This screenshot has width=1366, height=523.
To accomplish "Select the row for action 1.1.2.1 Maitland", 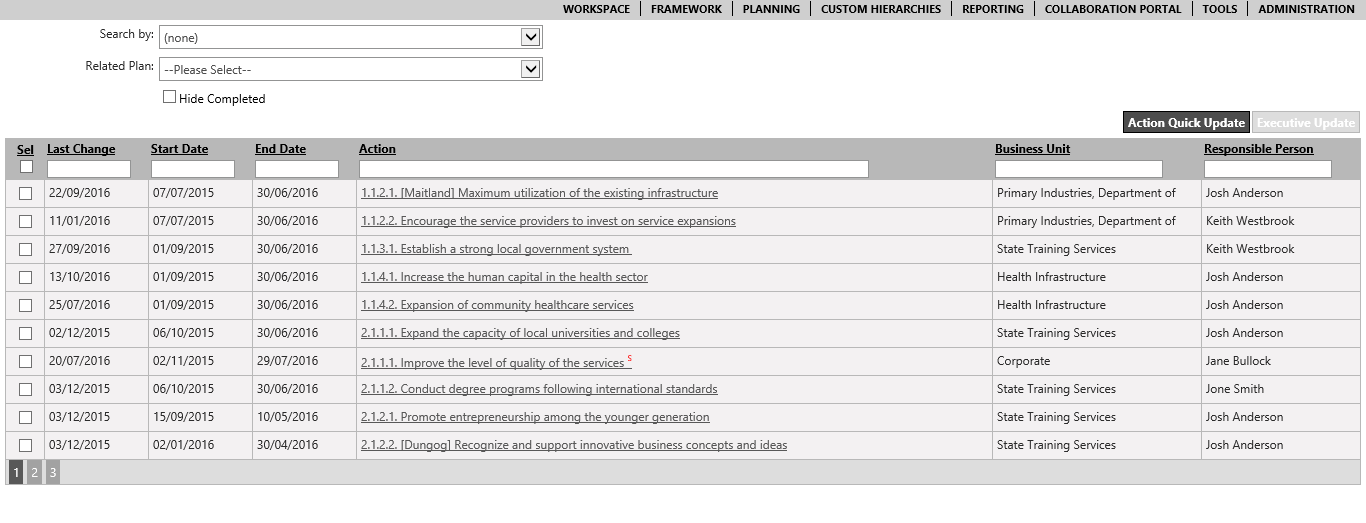I will (25, 193).
